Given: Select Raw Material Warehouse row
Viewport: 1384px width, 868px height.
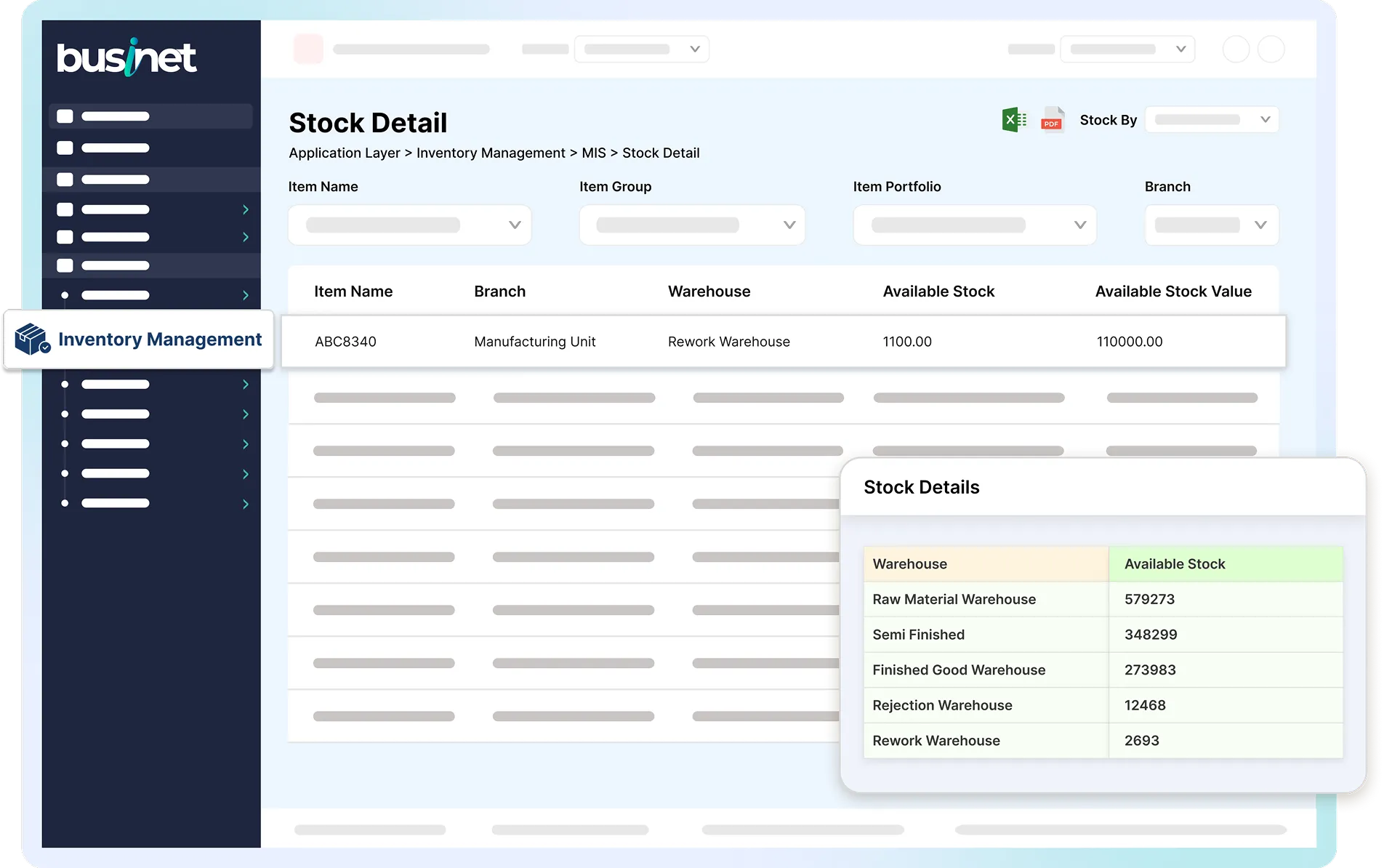Looking at the screenshot, I should tap(1103, 600).
